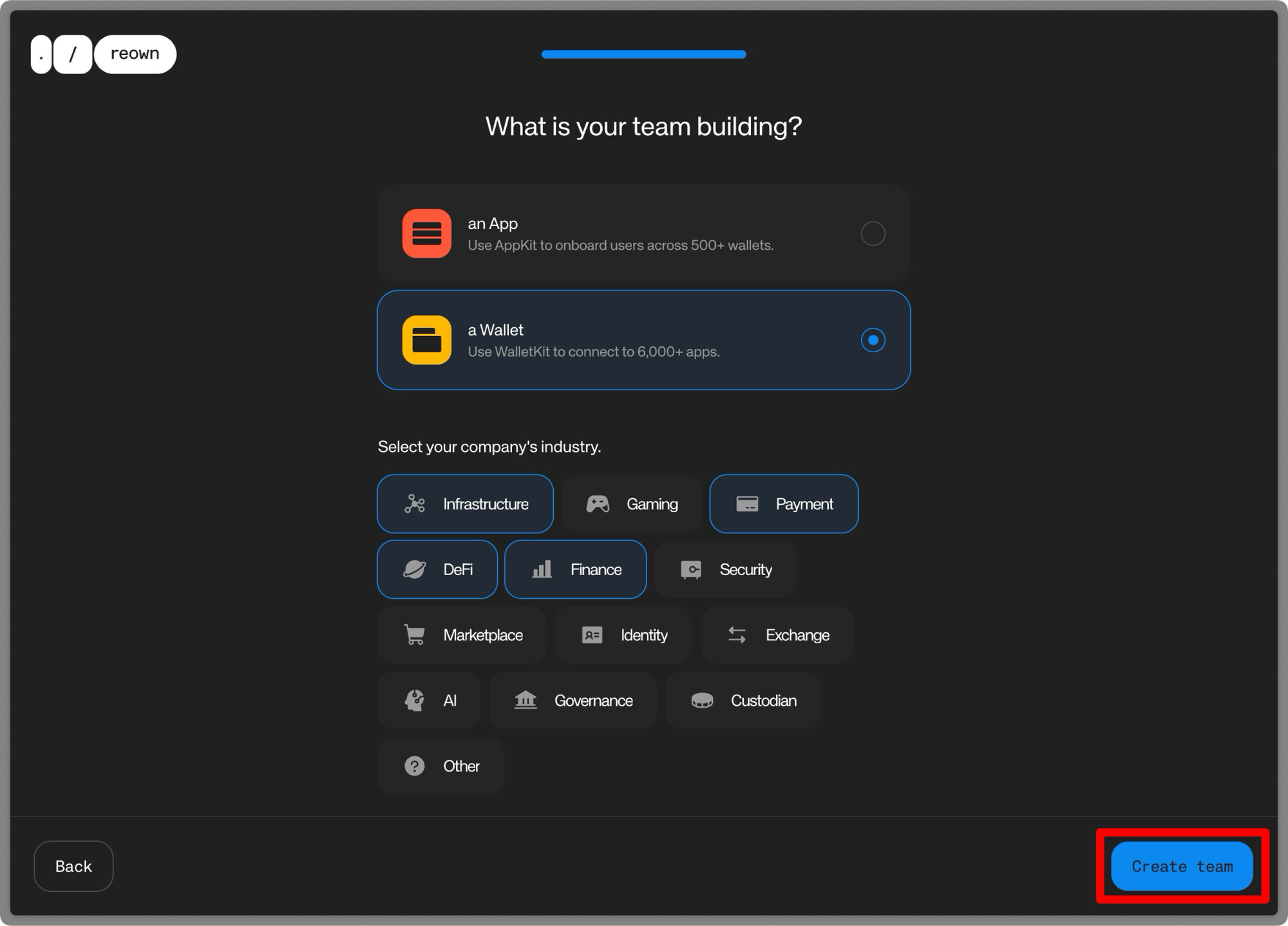Image resolution: width=1288 pixels, height=926 pixels.
Task: Choose Exchange as company industry
Action: pos(777,635)
